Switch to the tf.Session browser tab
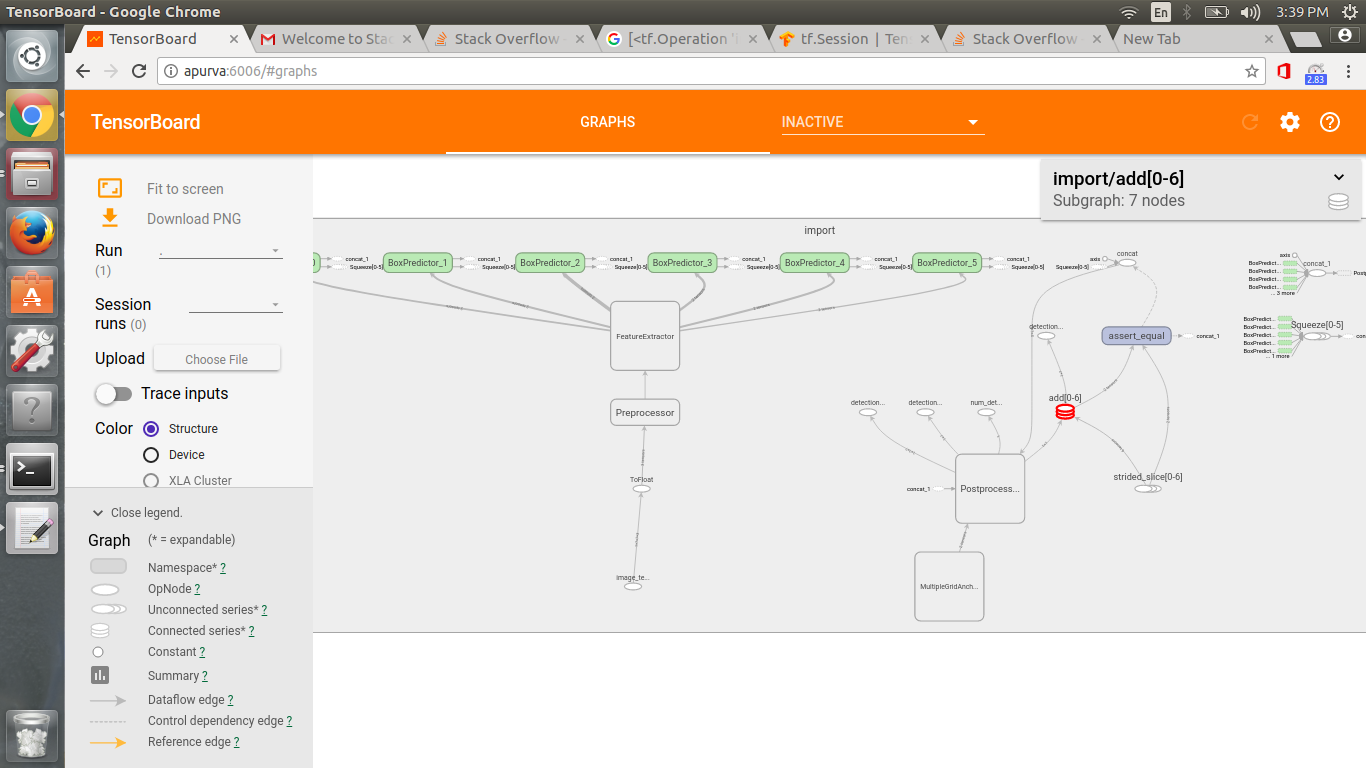The width and height of the screenshot is (1366, 768). pos(853,39)
